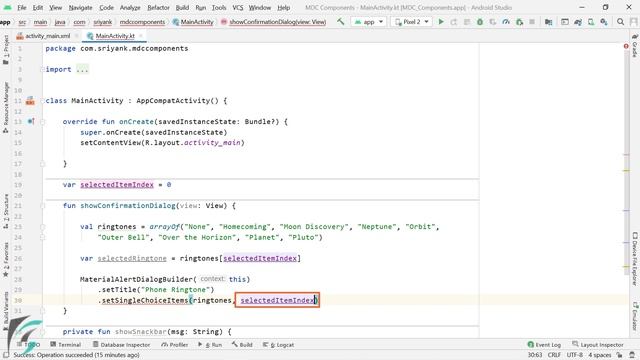This screenshot has height=360, width=640.
Task: Open the Profiler tool window
Action: 175,345
